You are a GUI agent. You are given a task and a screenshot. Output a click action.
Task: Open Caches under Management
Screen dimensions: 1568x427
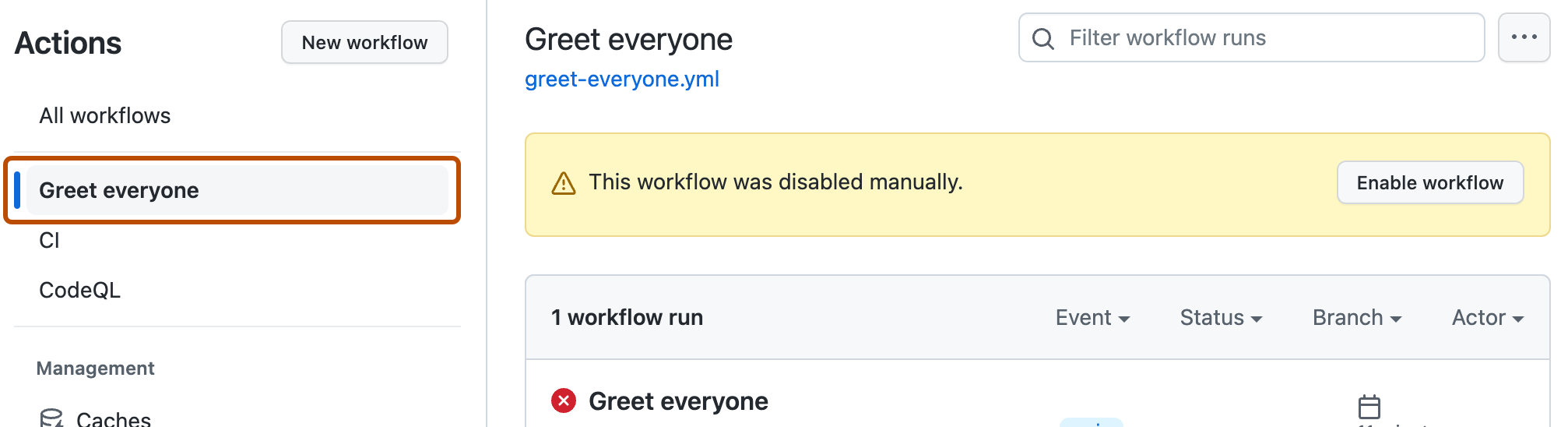[x=113, y=419]
